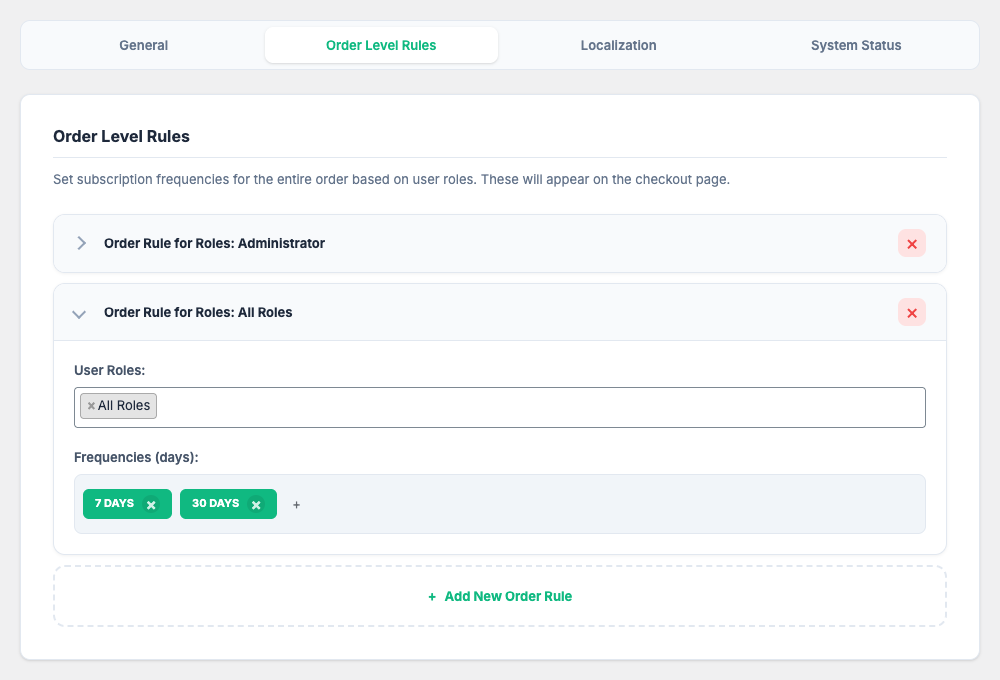Remove the All Roles tag from User Roles
The image size is (1000, 680).
[91, 406]
